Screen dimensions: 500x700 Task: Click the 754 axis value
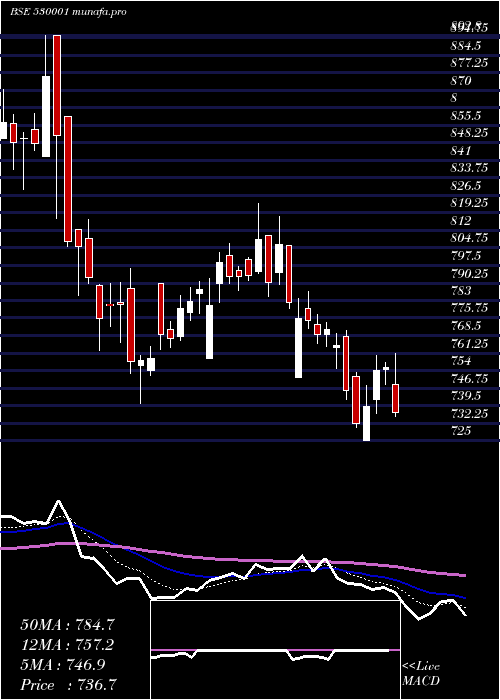[461, 360]
